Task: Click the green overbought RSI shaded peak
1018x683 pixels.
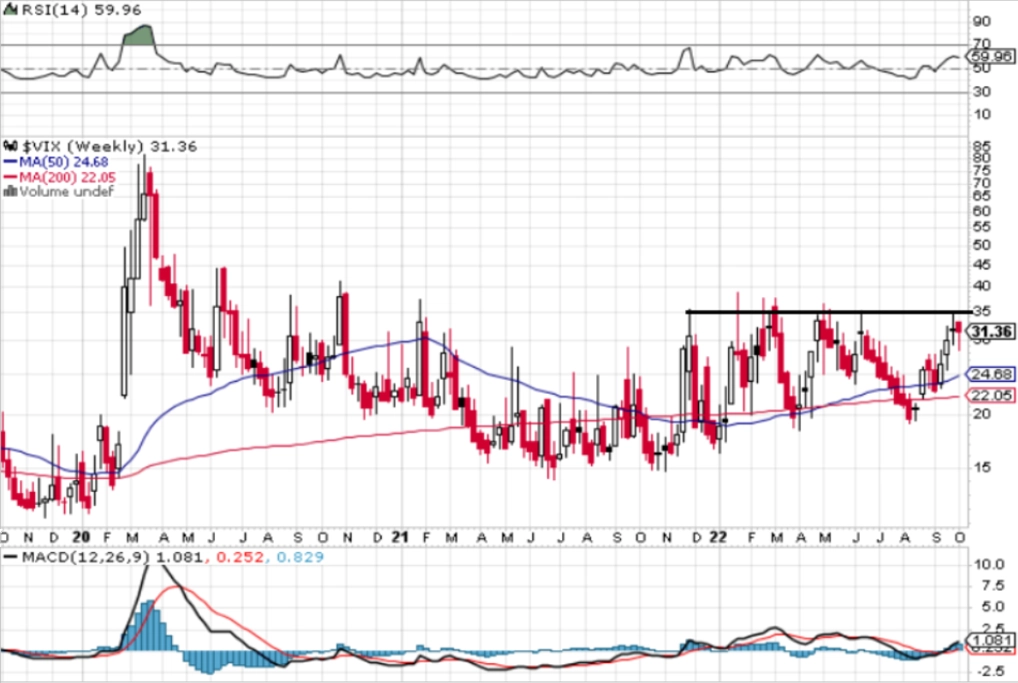Action: 139,35
